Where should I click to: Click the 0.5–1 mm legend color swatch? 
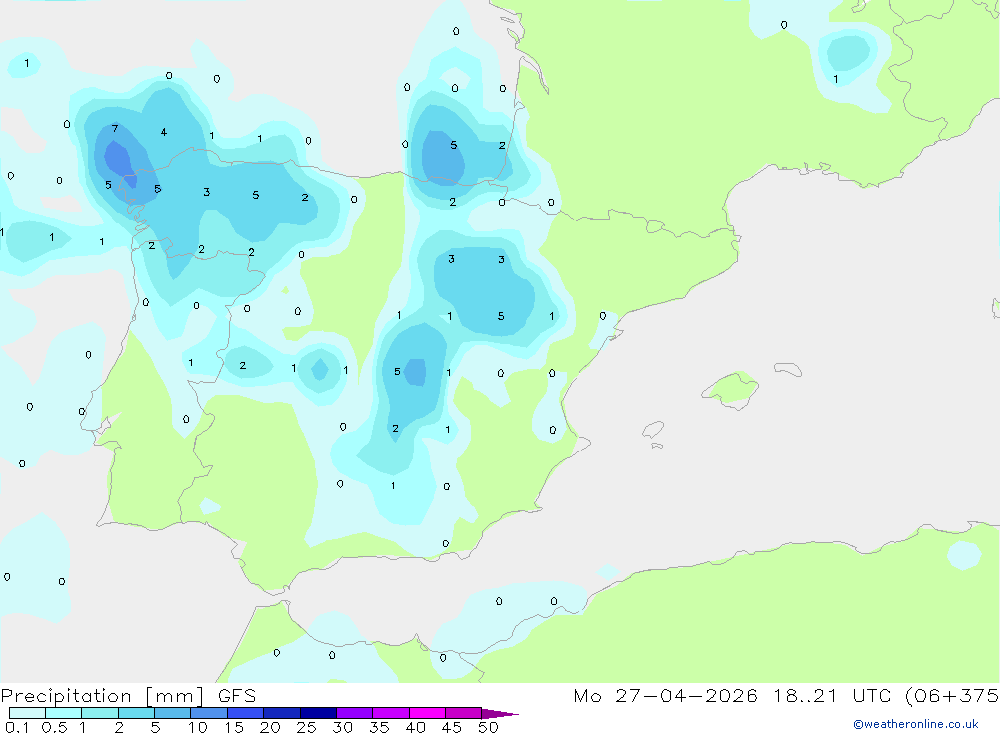coord(64,713)
